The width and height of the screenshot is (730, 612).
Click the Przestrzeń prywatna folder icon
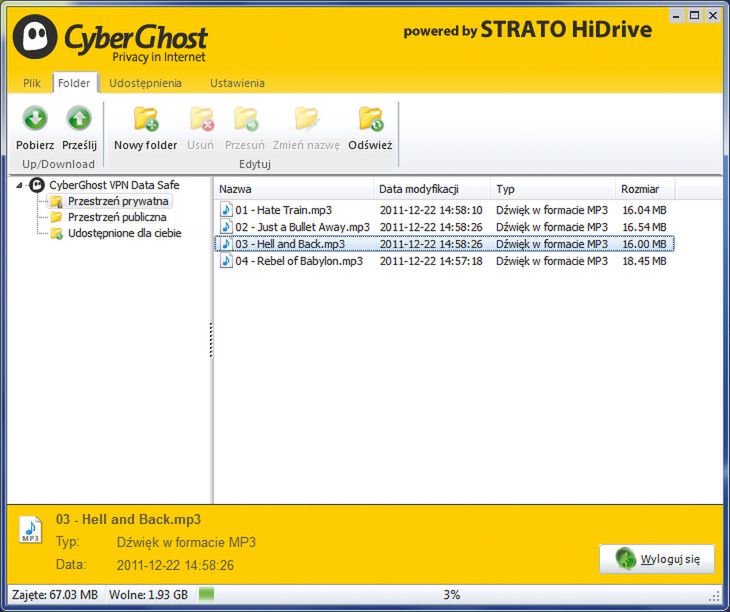tap(56, 202)
